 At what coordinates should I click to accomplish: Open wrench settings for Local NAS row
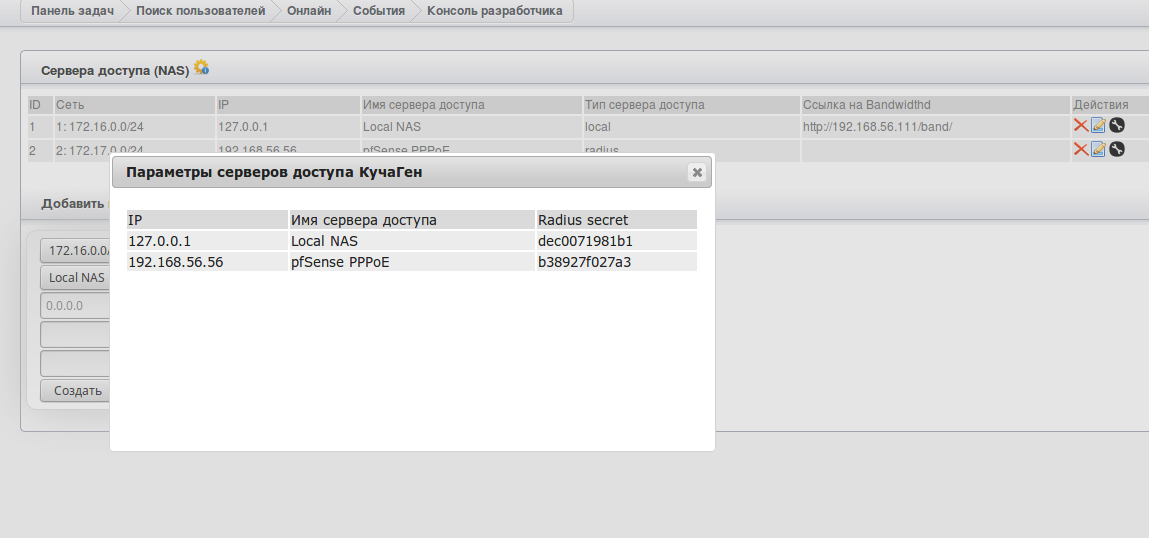click(1117, 126)
